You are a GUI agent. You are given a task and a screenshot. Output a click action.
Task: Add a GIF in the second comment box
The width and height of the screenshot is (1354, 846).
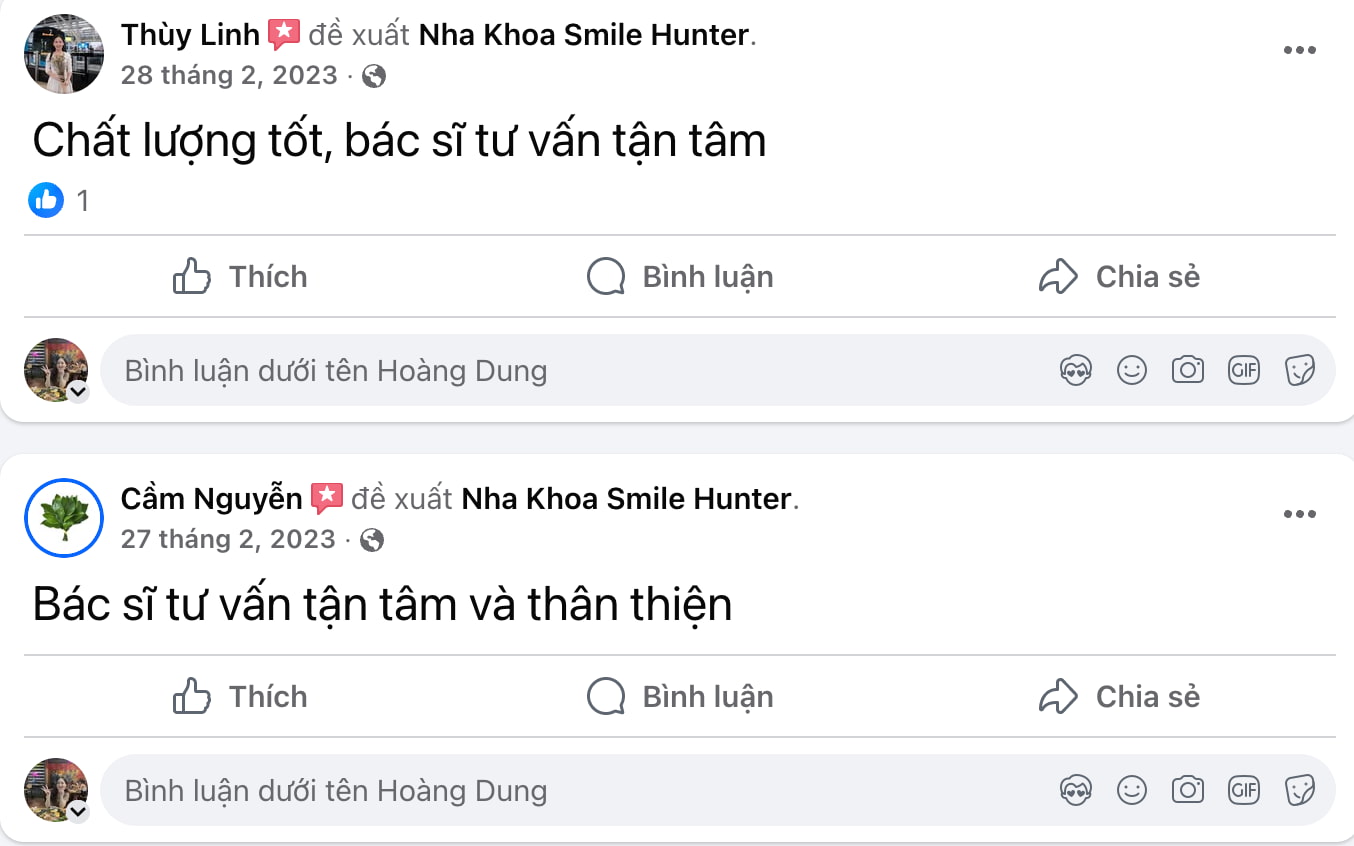coord(1244,791)
